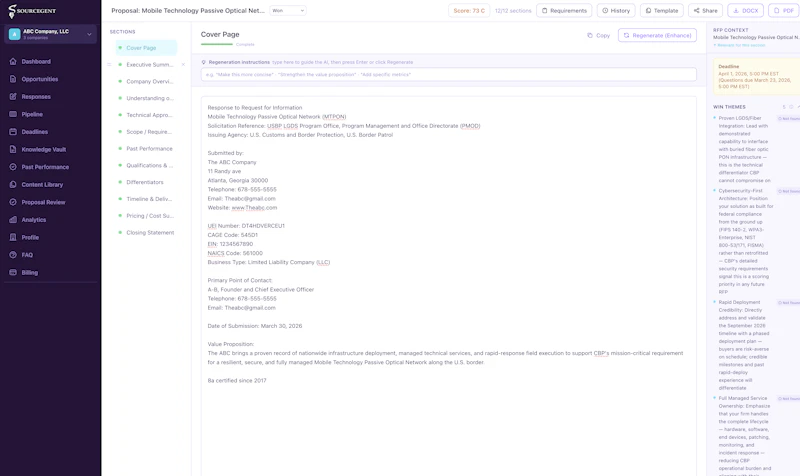Open Timeline & Deliverables section

pos(146,199)
